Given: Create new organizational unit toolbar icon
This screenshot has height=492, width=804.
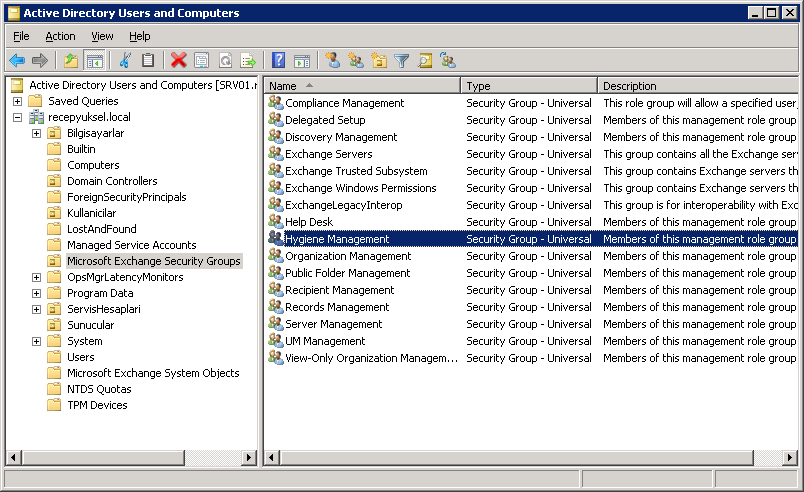Looking at the screenshot, I should click(x=379, y=61).
